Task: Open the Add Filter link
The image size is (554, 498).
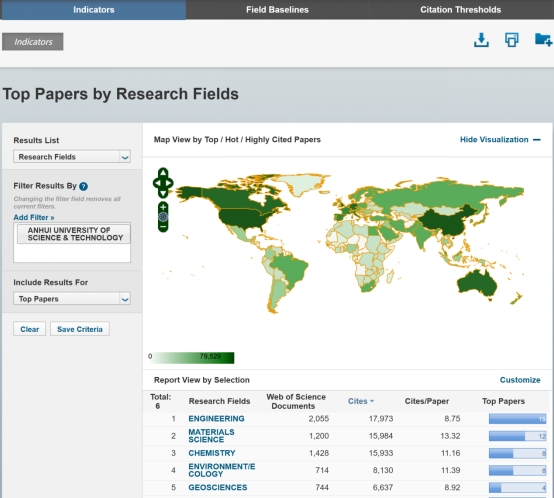Action: [x=34, y=217]
